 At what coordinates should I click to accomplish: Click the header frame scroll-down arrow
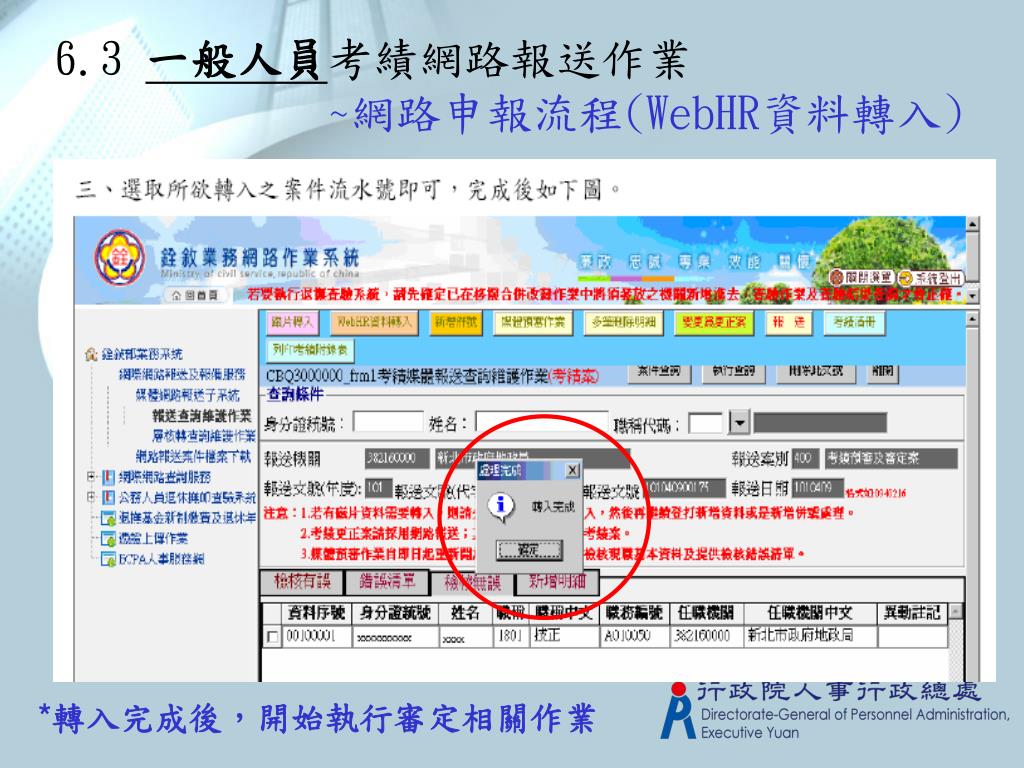pyautogui.click(x=972, y=296)
